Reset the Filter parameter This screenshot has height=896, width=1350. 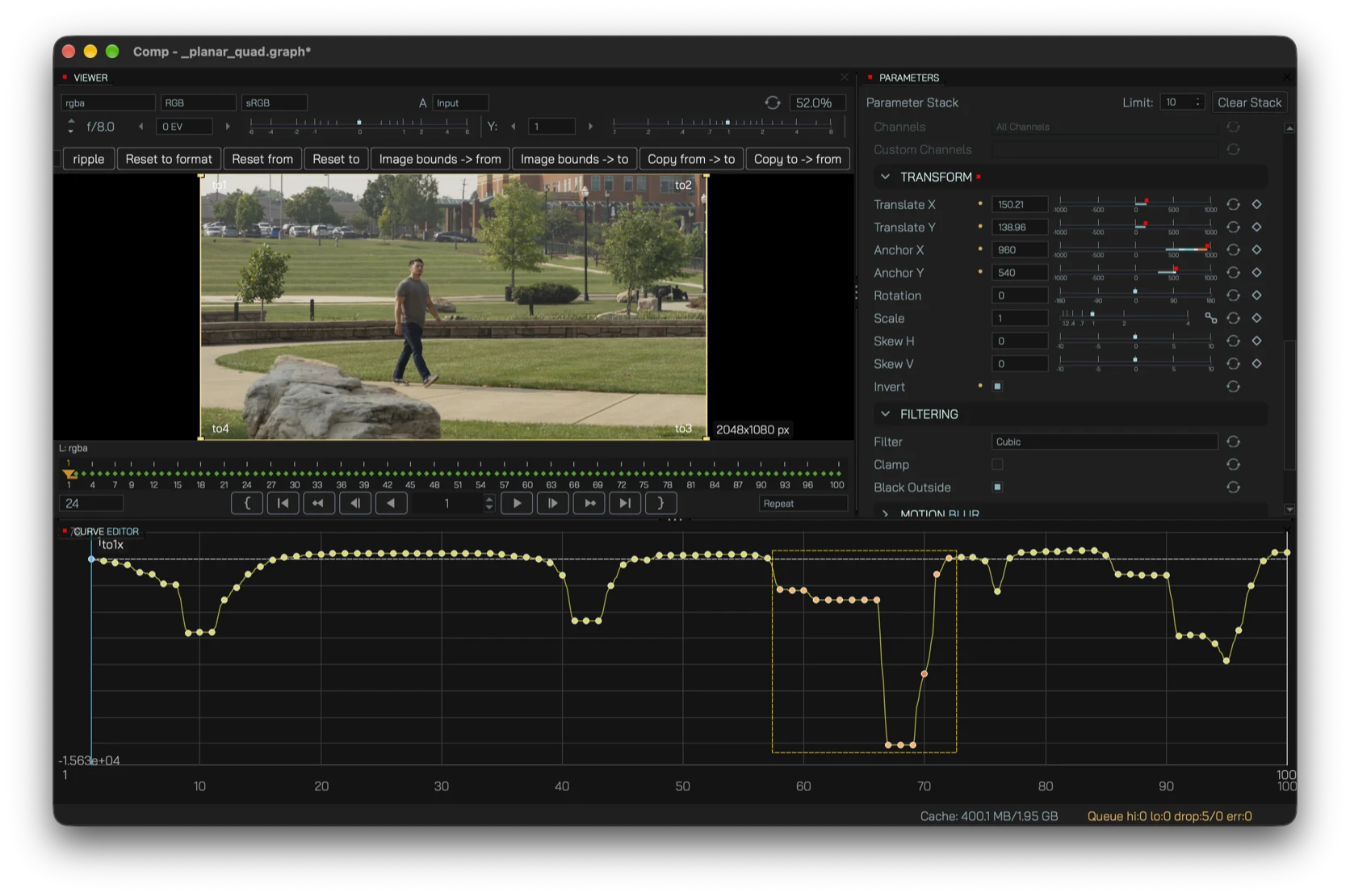tap(1233, 442)
